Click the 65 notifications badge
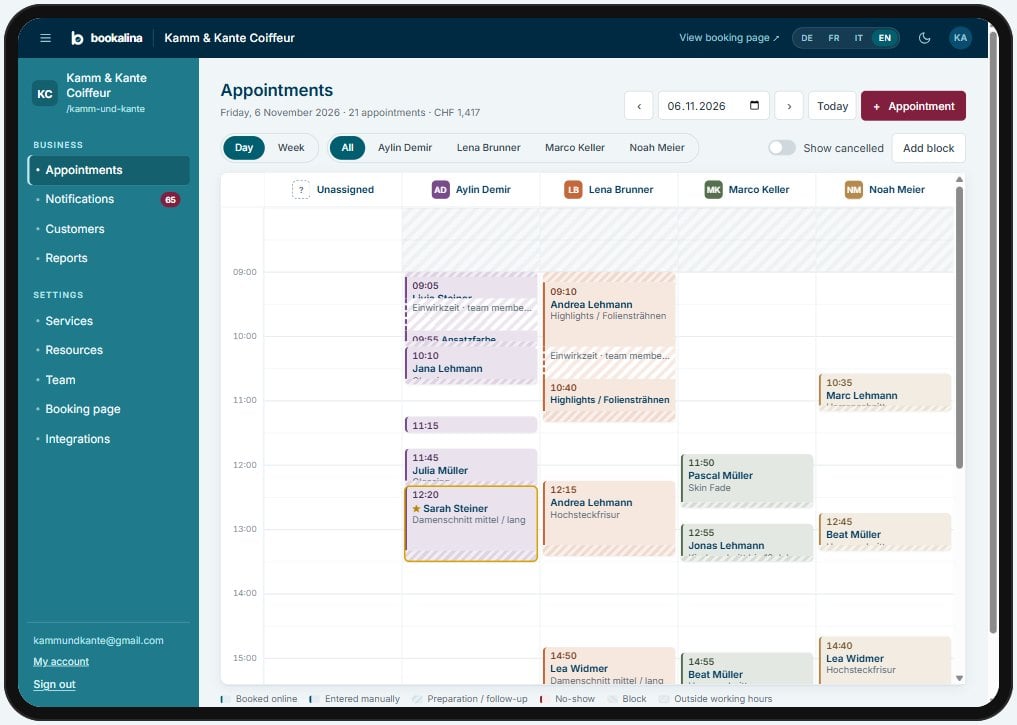The height and width of the screenshot is (725, 1017). click(170, 200)
